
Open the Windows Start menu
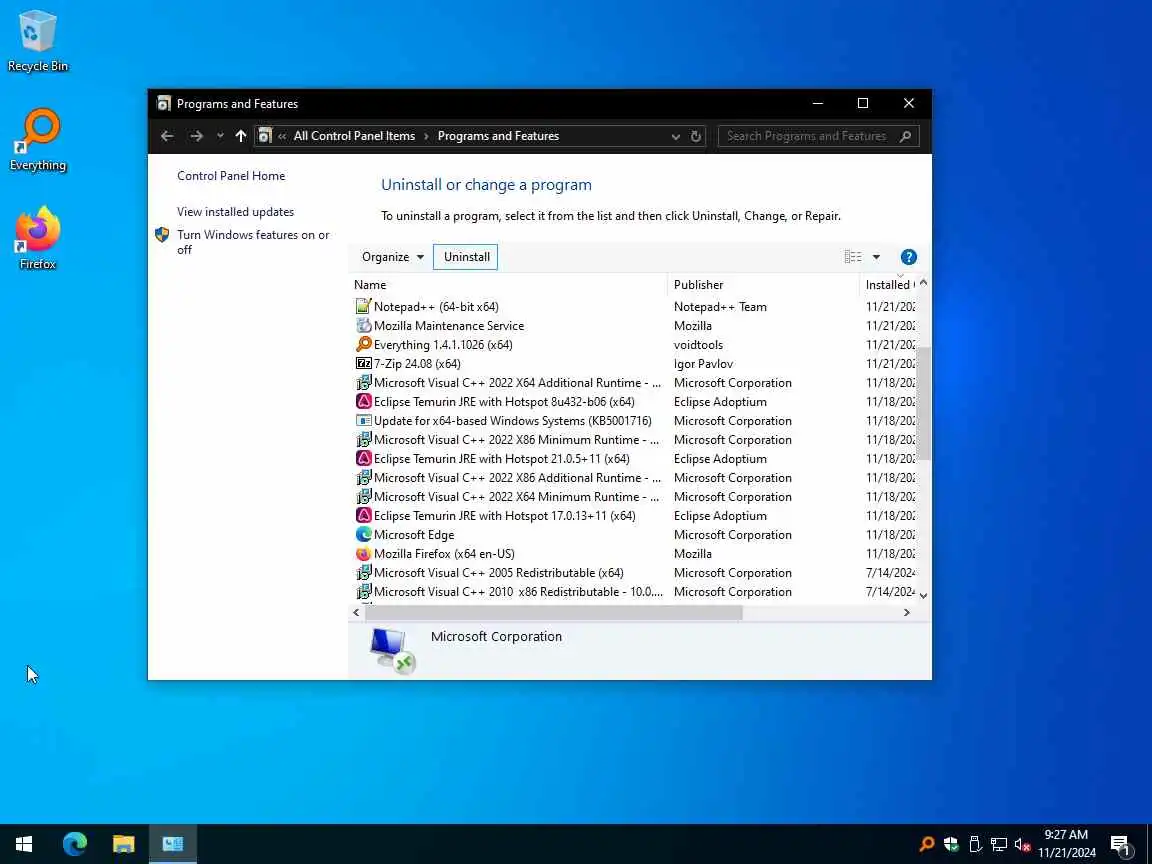pyautogui.click(x=24, y=844)
